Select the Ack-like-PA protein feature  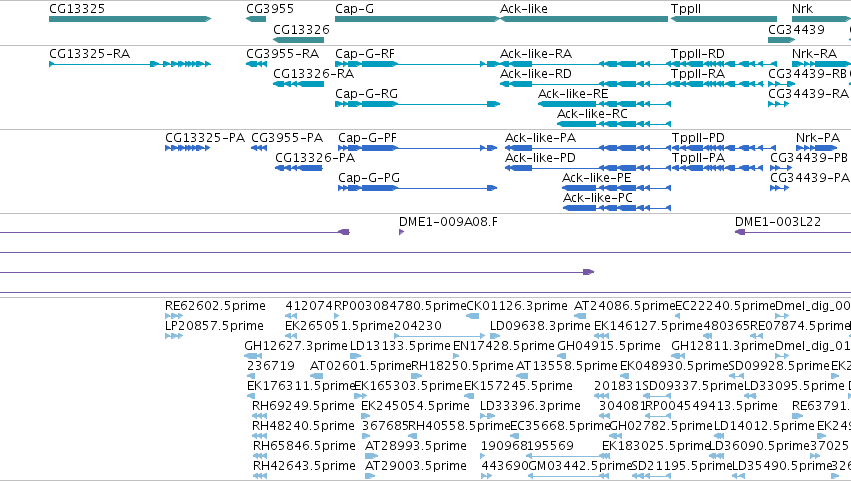pyautogui.click(x=588, y=148)
